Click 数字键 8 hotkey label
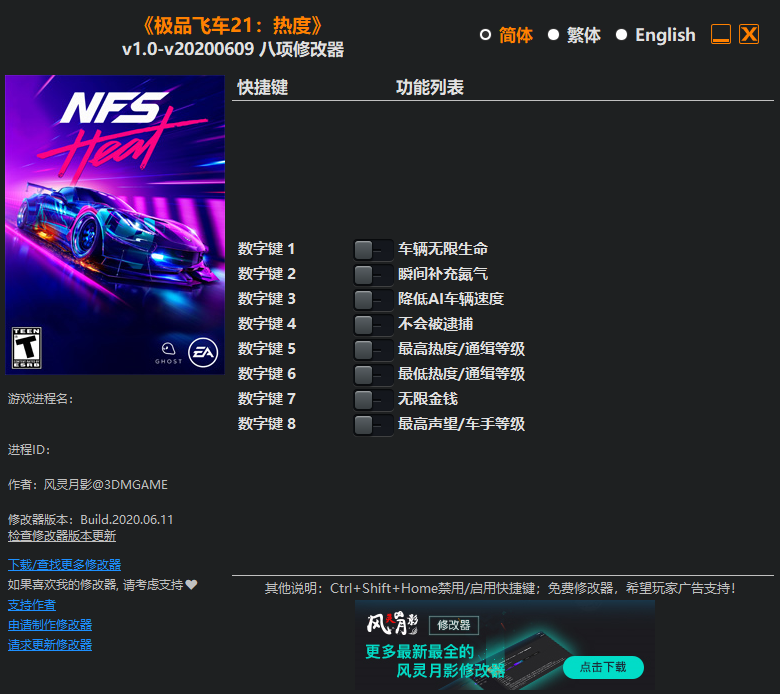Viewport: 780px width, 694px height. pos(267,424)
